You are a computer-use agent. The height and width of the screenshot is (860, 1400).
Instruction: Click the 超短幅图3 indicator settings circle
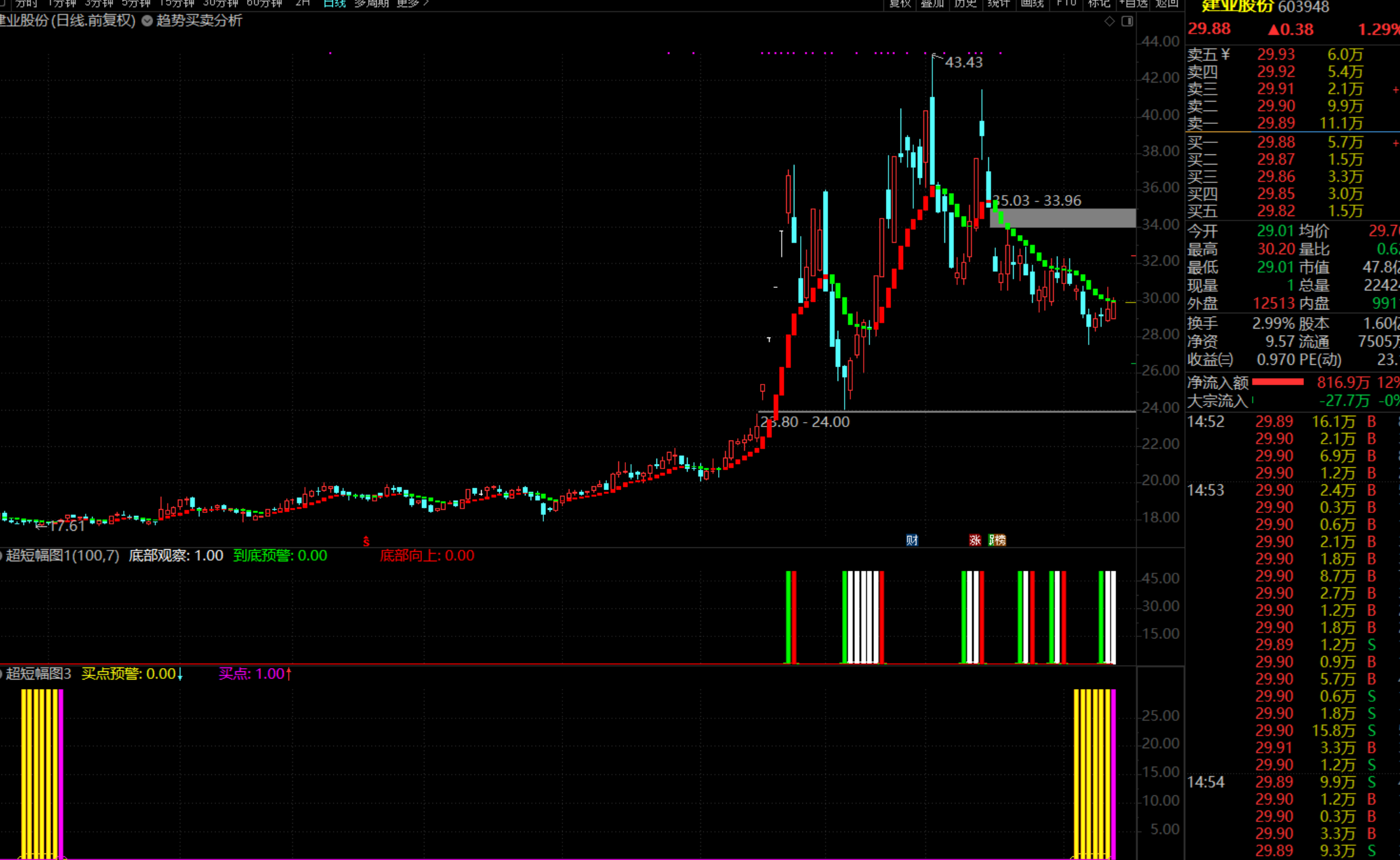tap(1, 674)
